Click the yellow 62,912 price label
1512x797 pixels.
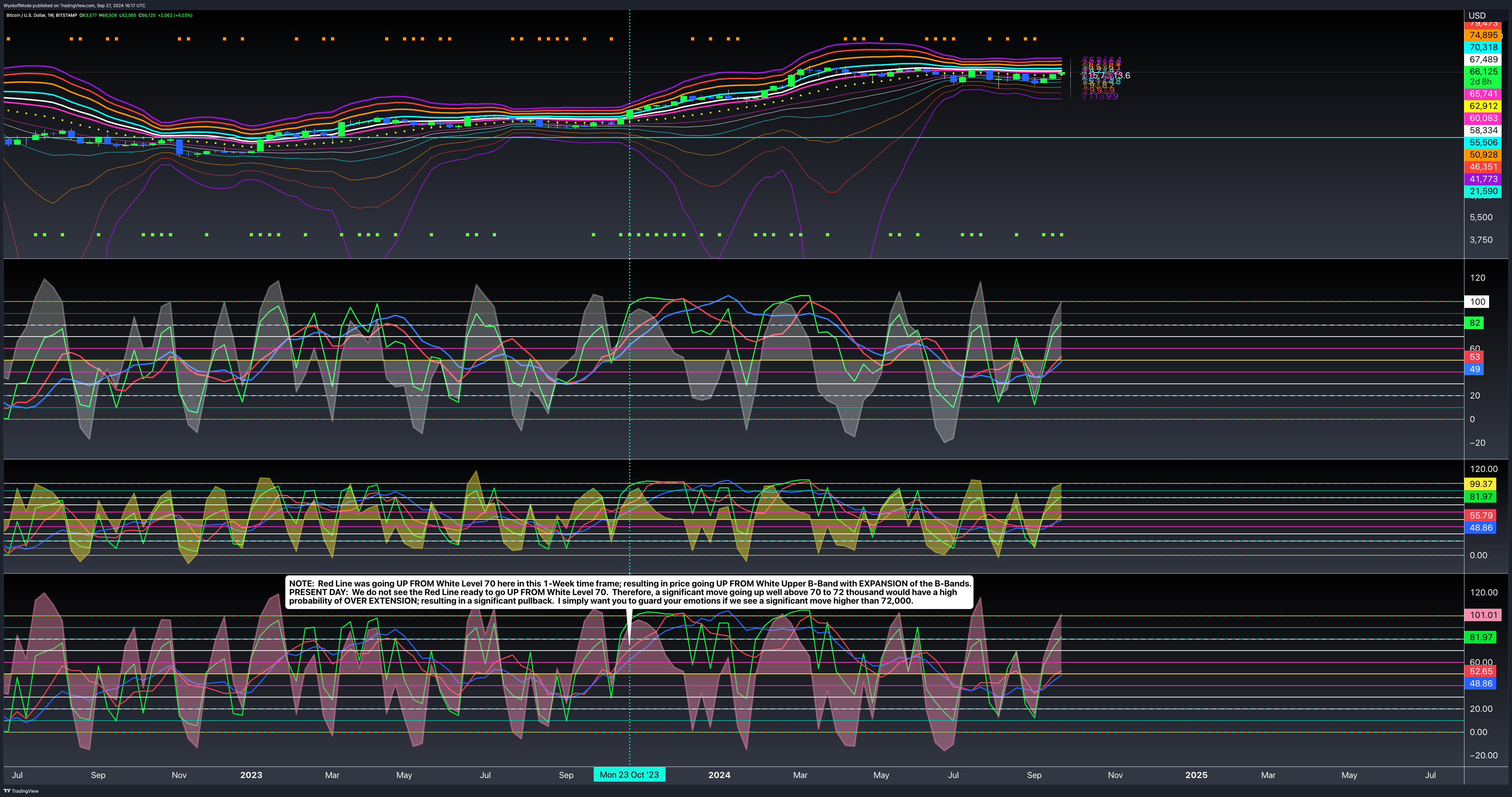[1483, 106]
